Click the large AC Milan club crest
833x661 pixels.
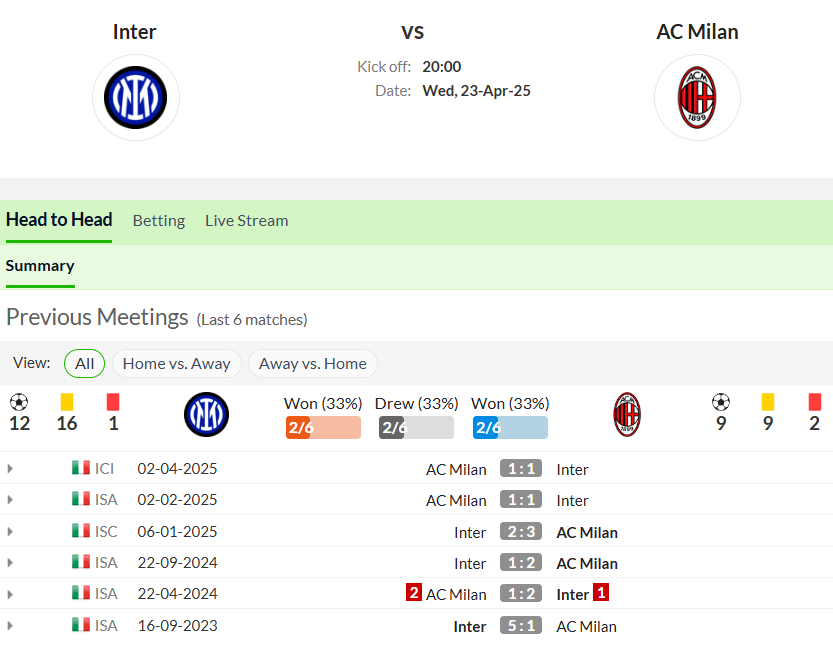click(x=697, y=98)
